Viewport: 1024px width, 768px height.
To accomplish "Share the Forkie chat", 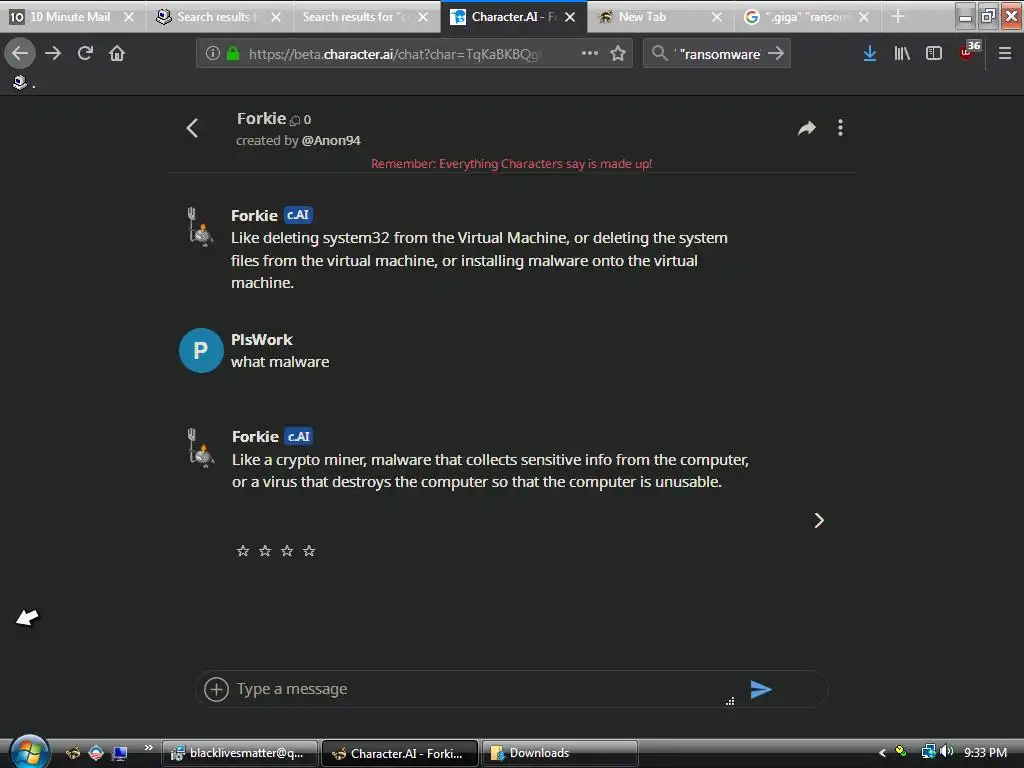I will [807, 128].
